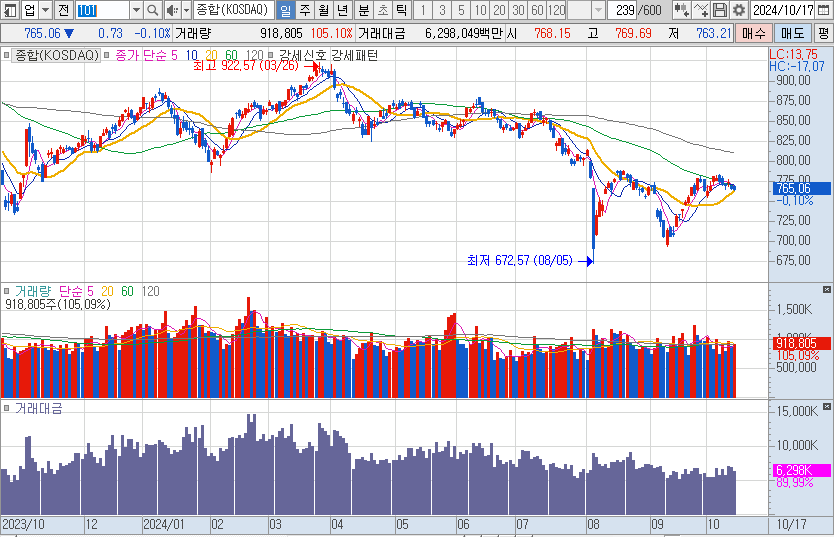Focus the code input field 101

point(103,10)
